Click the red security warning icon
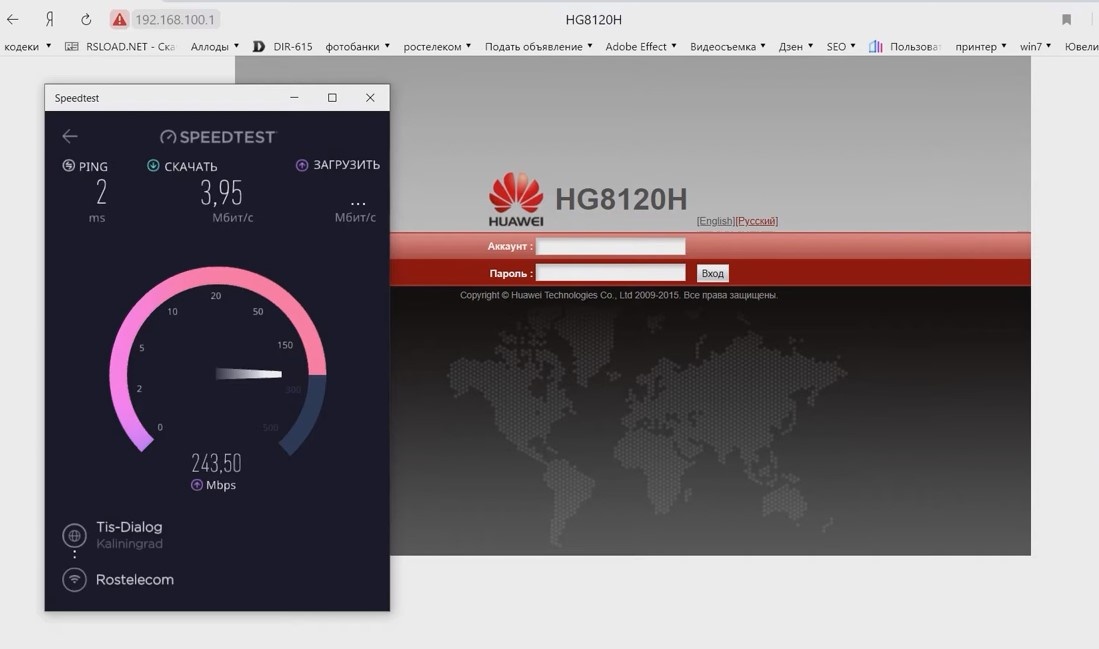The width and height of the screenshot is (1099, 649). point(120,20)
